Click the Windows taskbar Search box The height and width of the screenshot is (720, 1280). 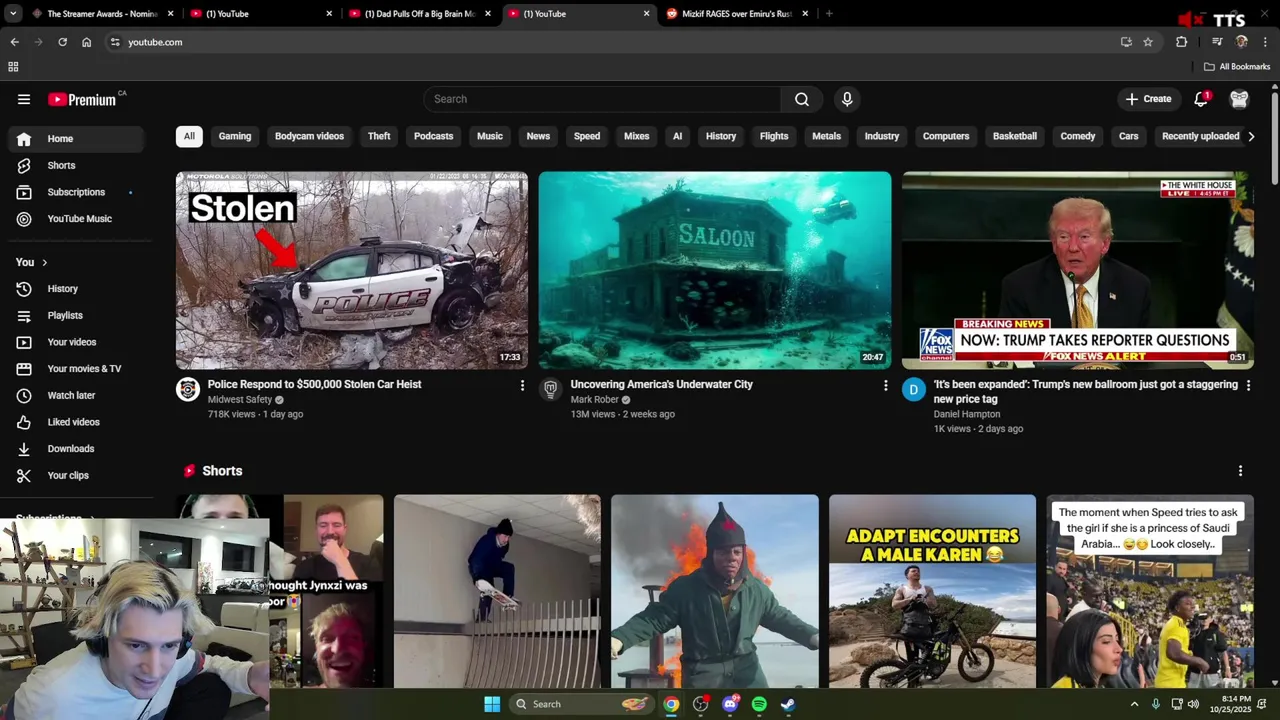580,704
